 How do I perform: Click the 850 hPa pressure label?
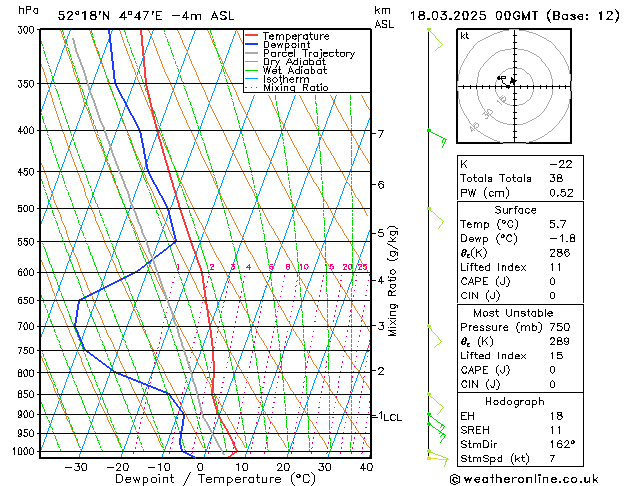coord(28,395)
